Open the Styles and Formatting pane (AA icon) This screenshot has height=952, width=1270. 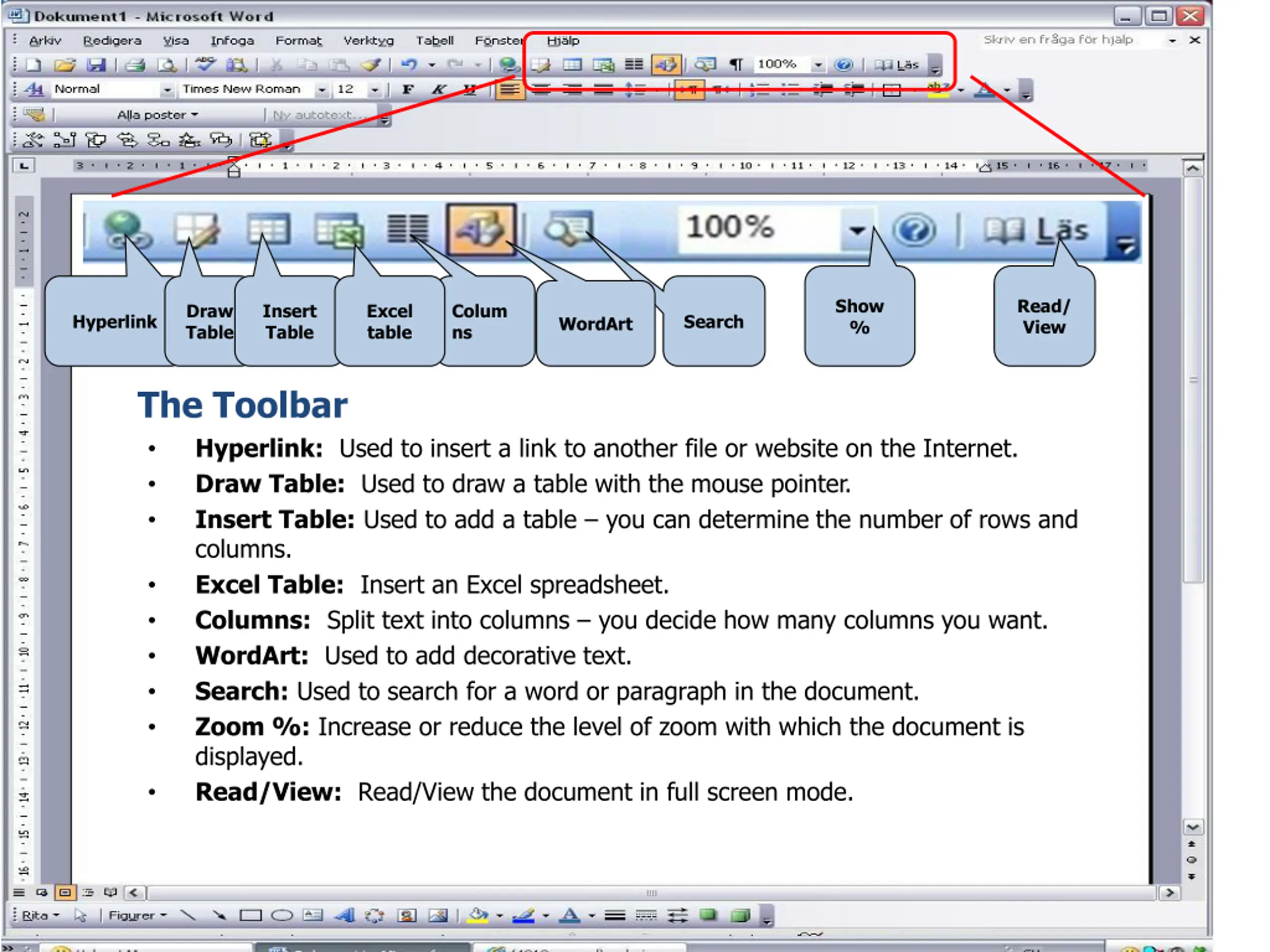(x=34, y=90)
